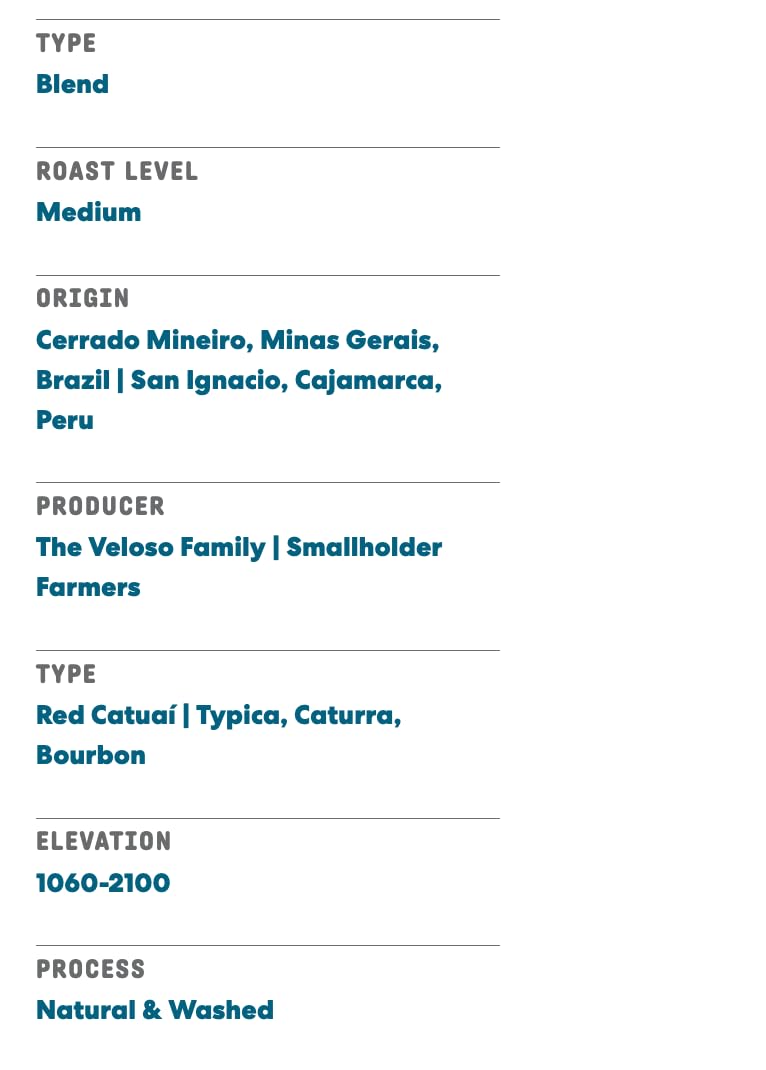Click the Bourbon variety text
Viewport: 766px width, 1070px height.
[x=90, y=755]
